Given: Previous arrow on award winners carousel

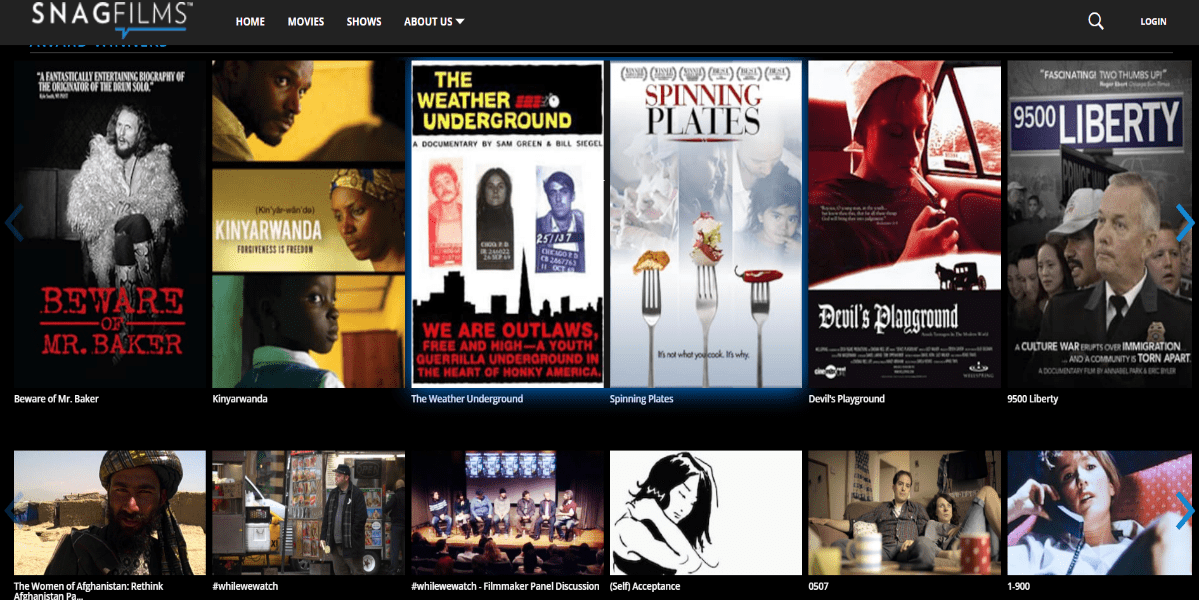Looking at the screenshot, I should point(14,223).
